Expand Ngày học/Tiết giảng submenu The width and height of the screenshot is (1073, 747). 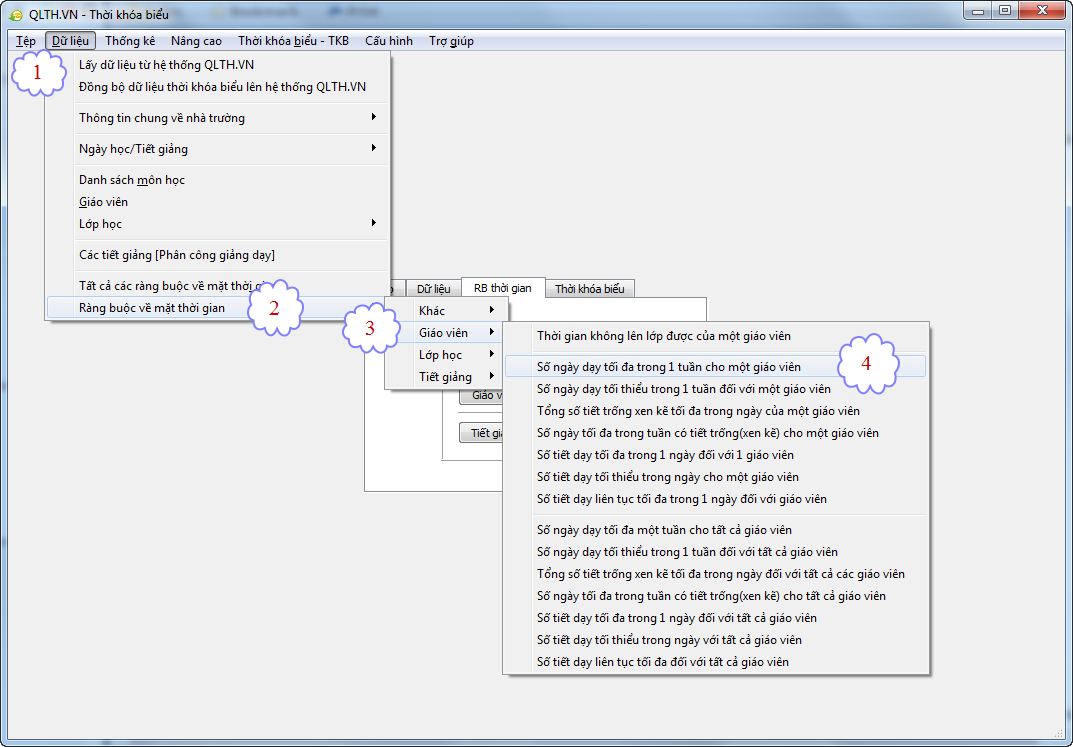tap(218, 148)
